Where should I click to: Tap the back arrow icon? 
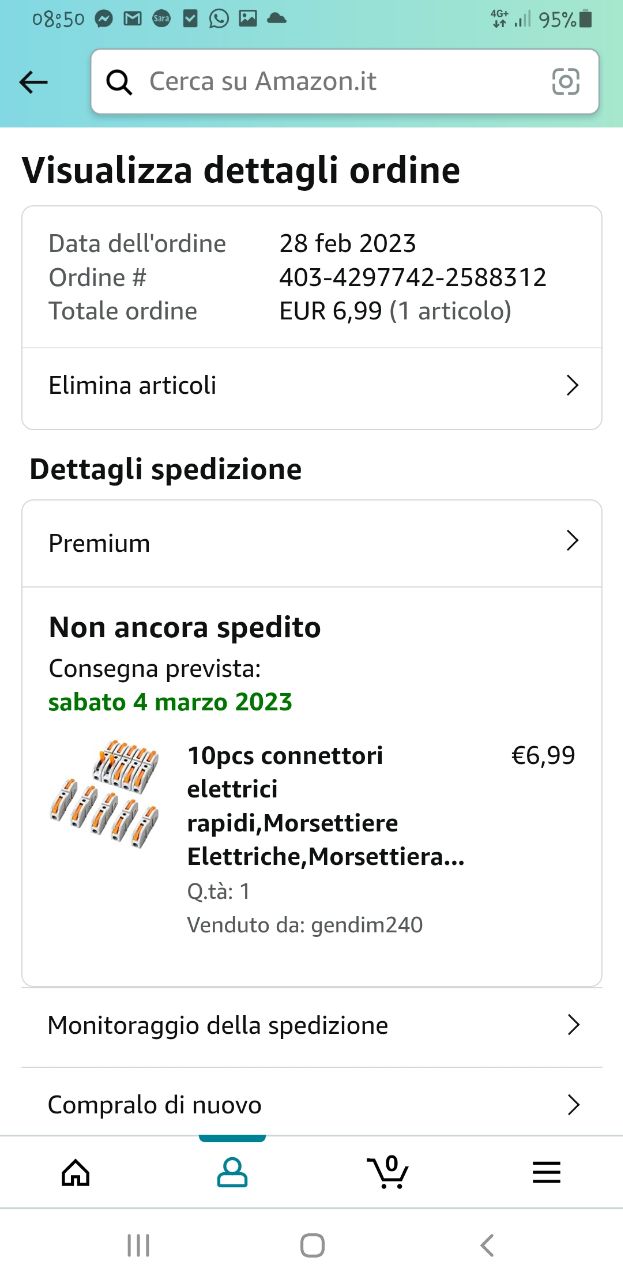tap(34, 82)
